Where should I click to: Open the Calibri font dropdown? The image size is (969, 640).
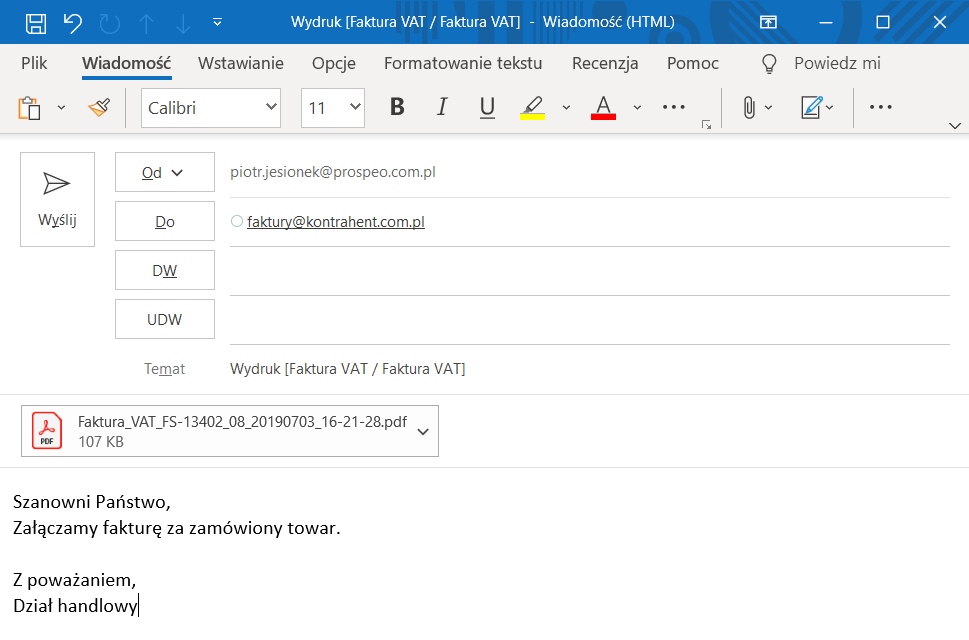(x=211, y=108)
